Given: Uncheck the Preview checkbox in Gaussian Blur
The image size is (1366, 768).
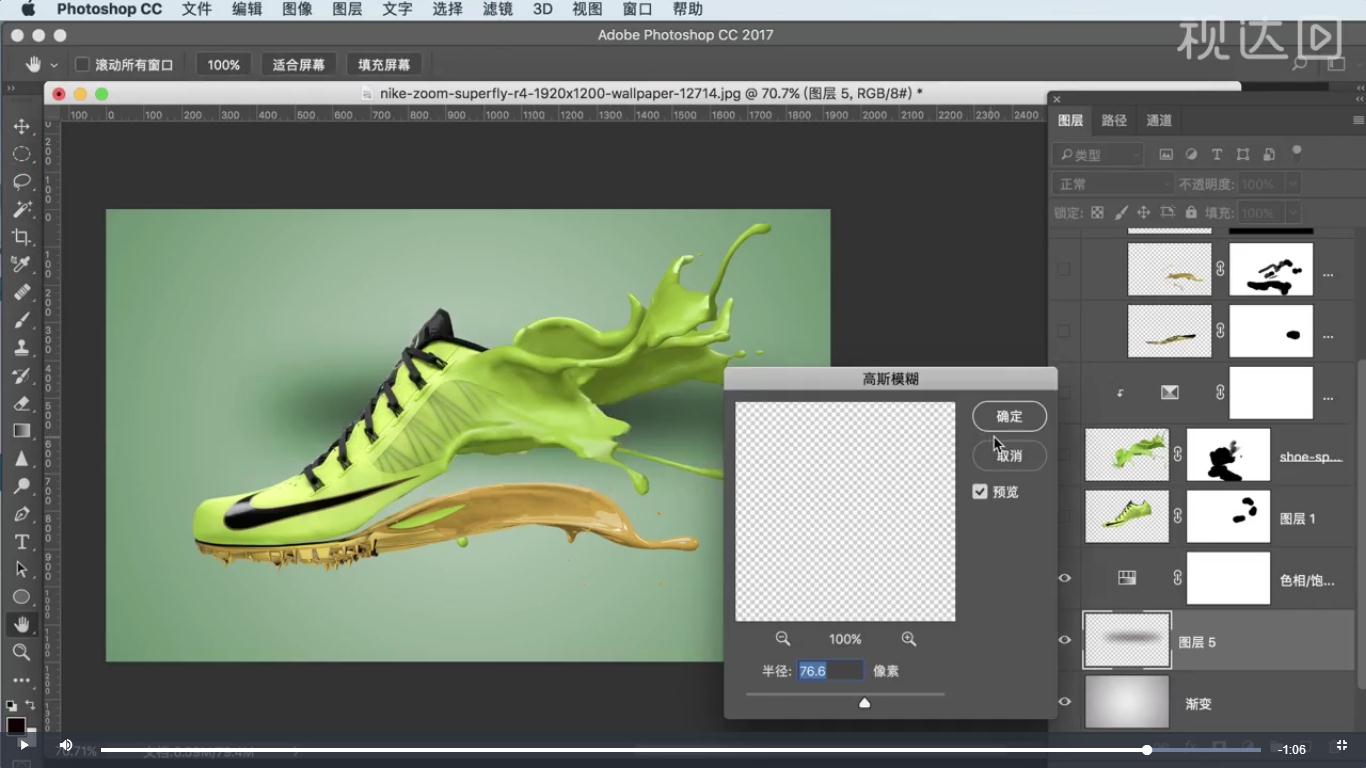Looking at the screenshot, I should pos(980,492).
